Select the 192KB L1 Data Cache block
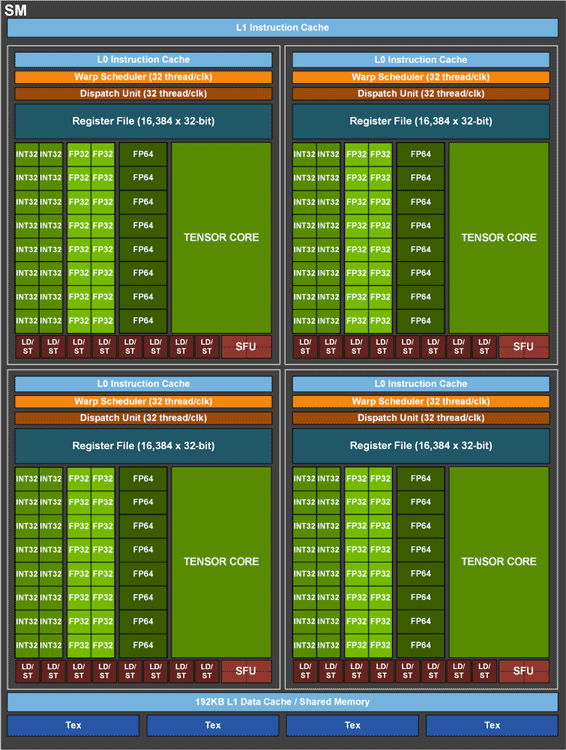This screenshot has width=566, height=750. [282, 702]
